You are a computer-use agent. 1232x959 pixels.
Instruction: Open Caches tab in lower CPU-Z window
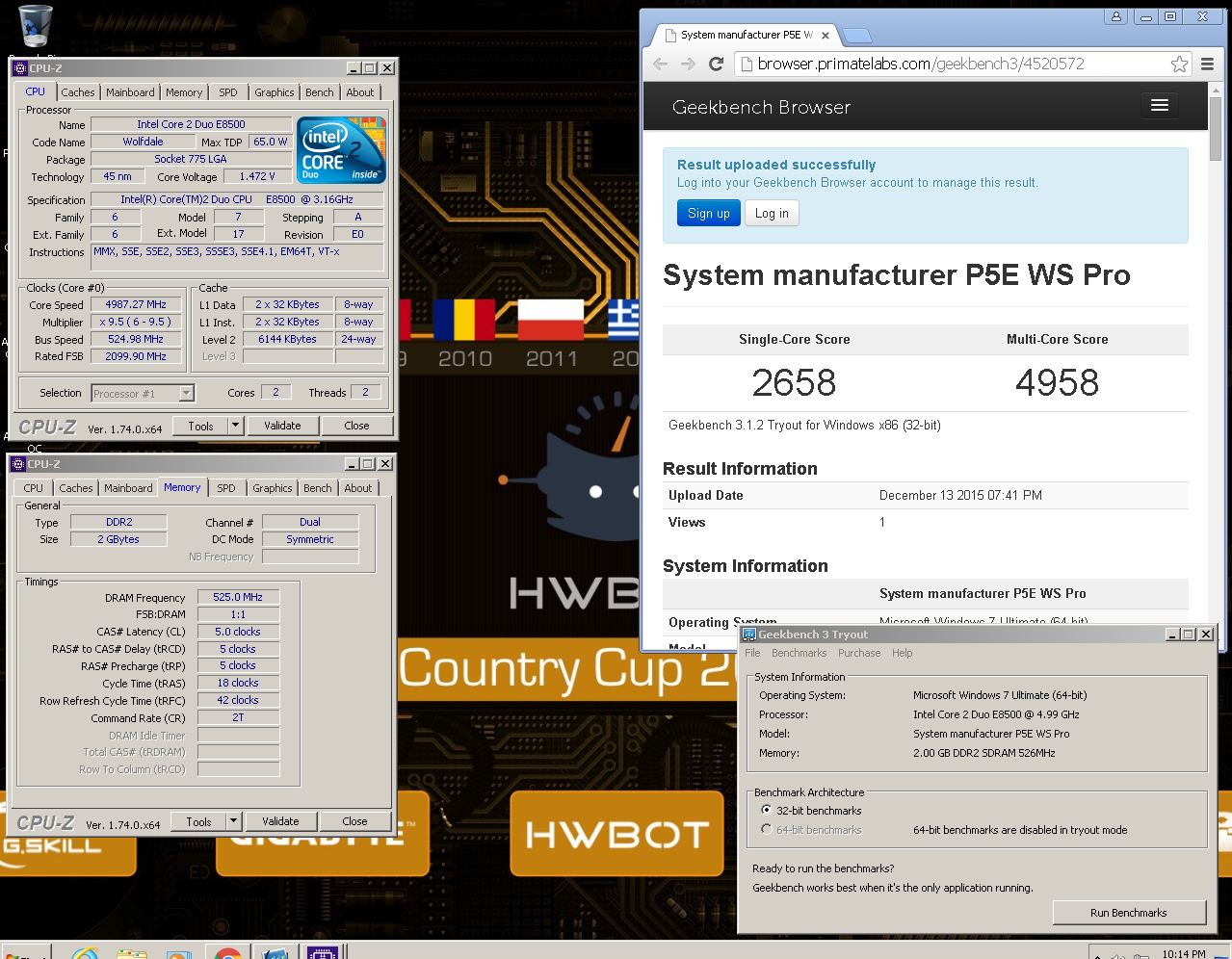[x=76, y=488]
